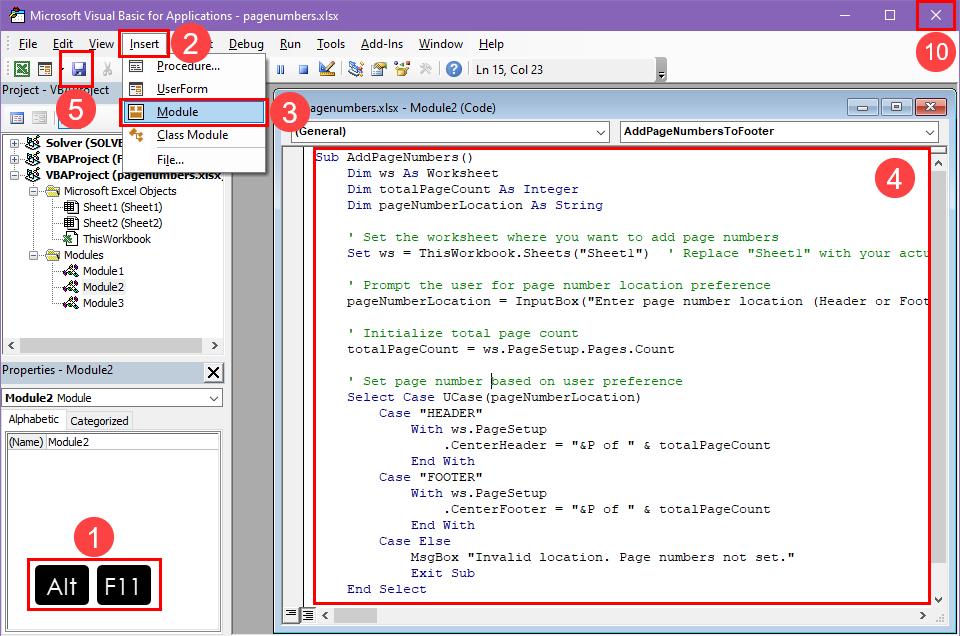Open the Help menu
Image resolution: width=960 pixels, height=636 pixels.
tap(491, 44)
